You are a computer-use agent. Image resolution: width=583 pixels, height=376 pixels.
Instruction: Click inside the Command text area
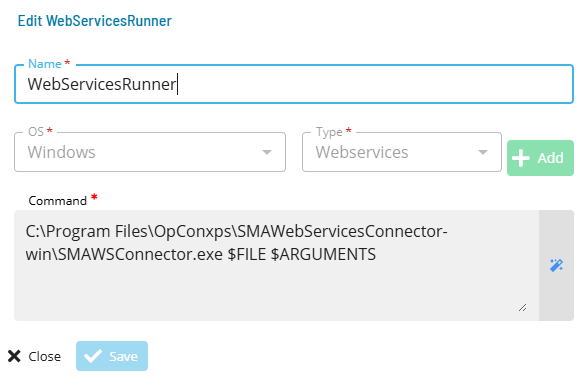pyautogui.click(x=276, y=265)
